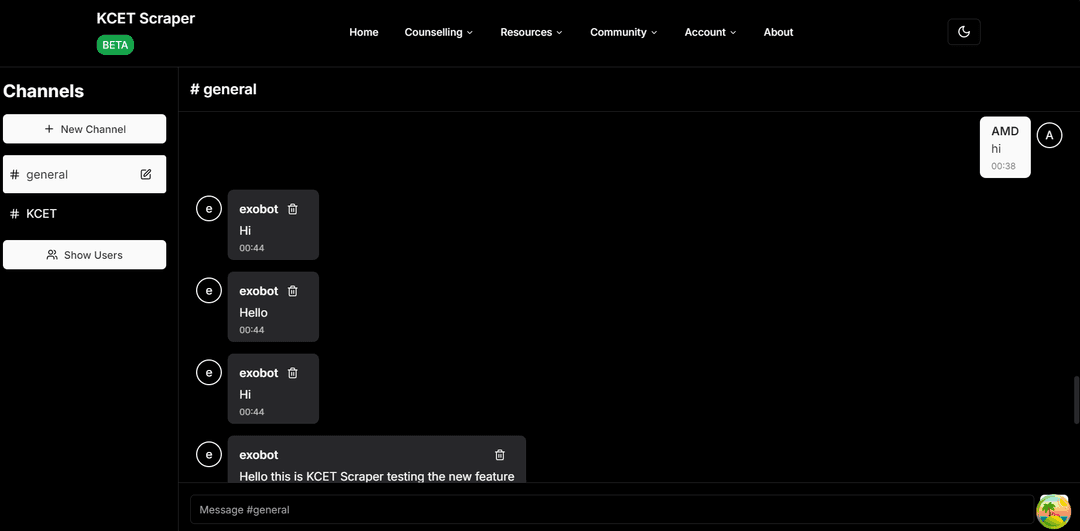The height and width of the screenshot is (531, 1080).
Task: Click exobot avatar beside "Hello" message
Action: pos(208,291)
